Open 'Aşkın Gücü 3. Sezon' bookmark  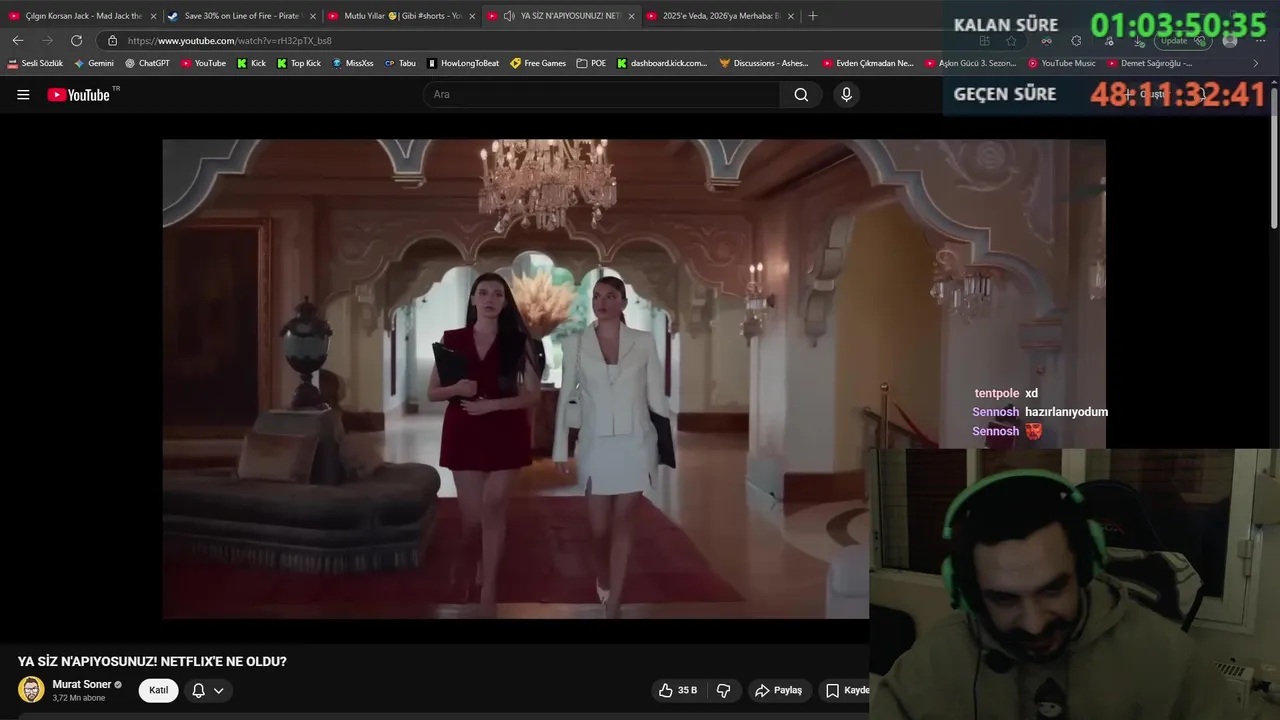click(971, 63)
